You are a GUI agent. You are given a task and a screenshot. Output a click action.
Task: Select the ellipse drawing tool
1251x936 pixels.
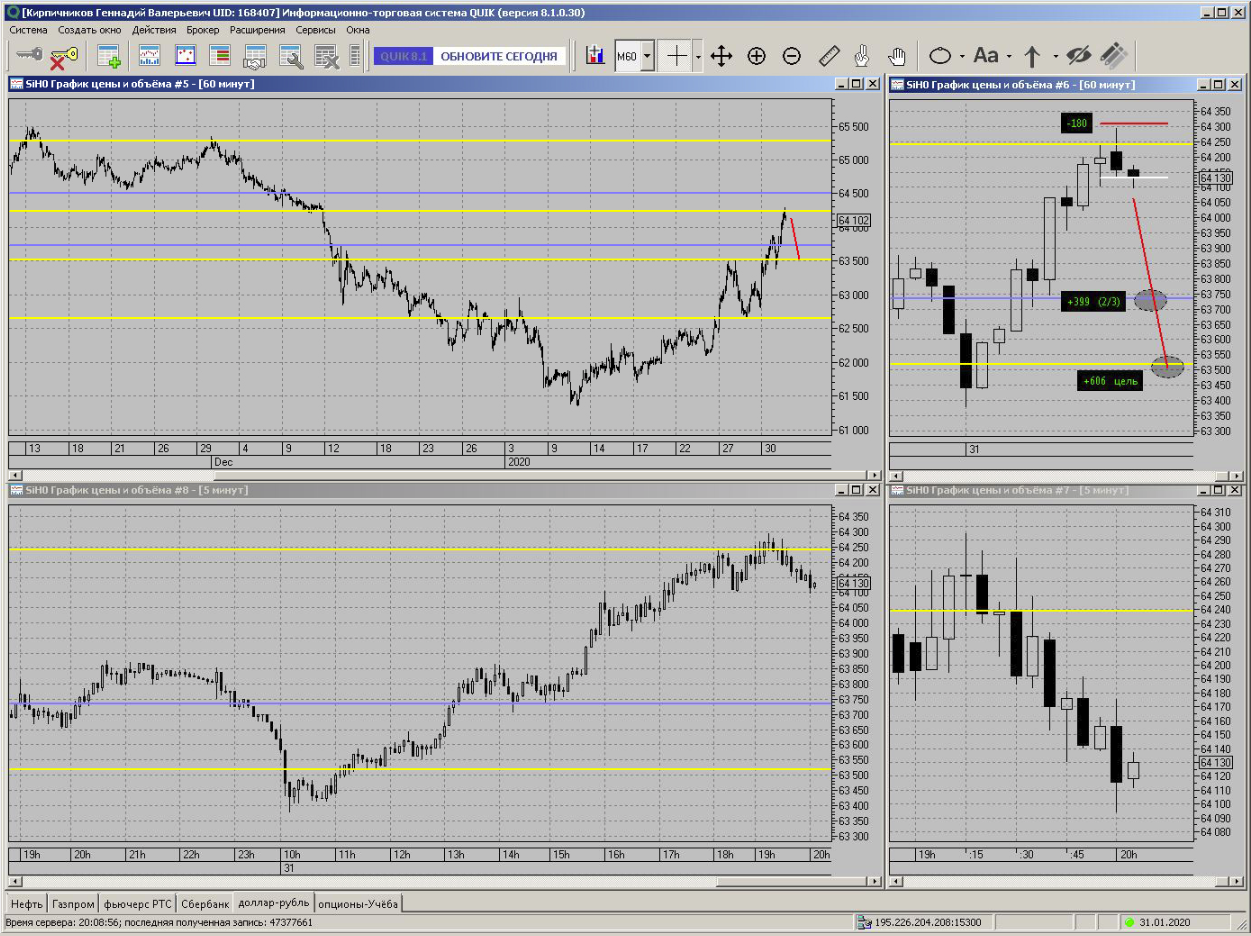(x=940, y=56)
